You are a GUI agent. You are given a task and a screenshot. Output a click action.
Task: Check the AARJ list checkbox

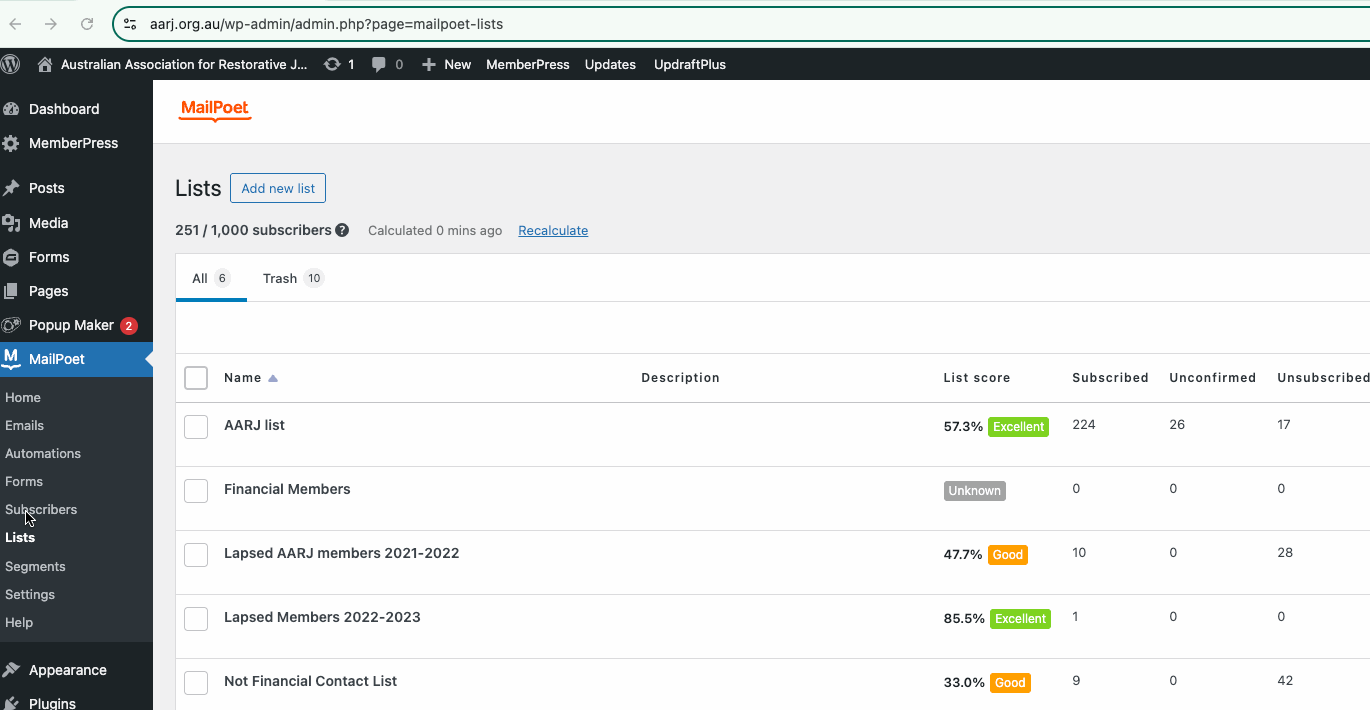[x=196, y=426]
